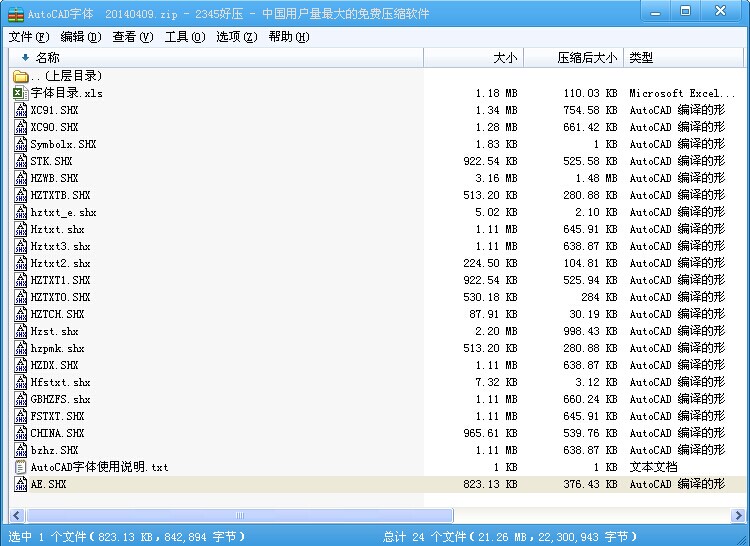Click the SHX icon of XC90.SHX

[21, 127]
